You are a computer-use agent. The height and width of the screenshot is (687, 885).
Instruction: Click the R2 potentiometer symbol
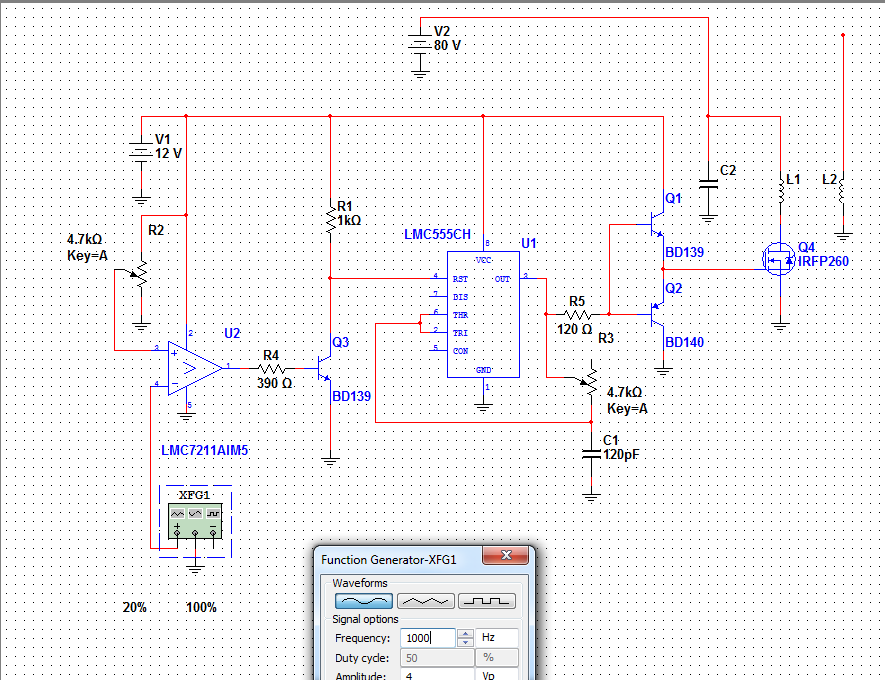[x=142, y=271]
